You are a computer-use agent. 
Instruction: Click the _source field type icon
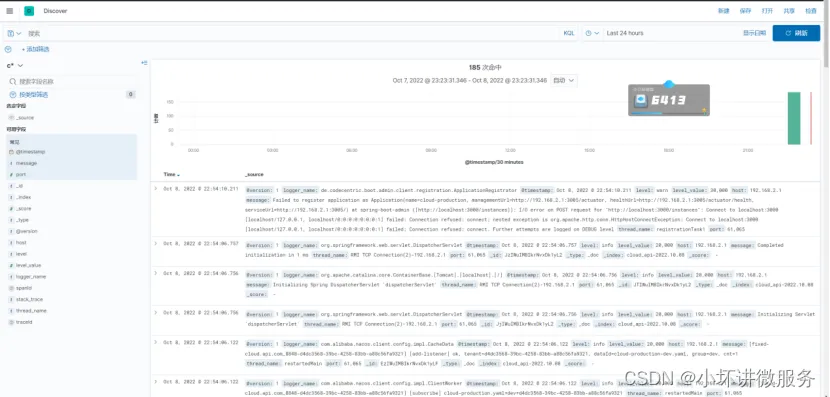coord(11,118)
